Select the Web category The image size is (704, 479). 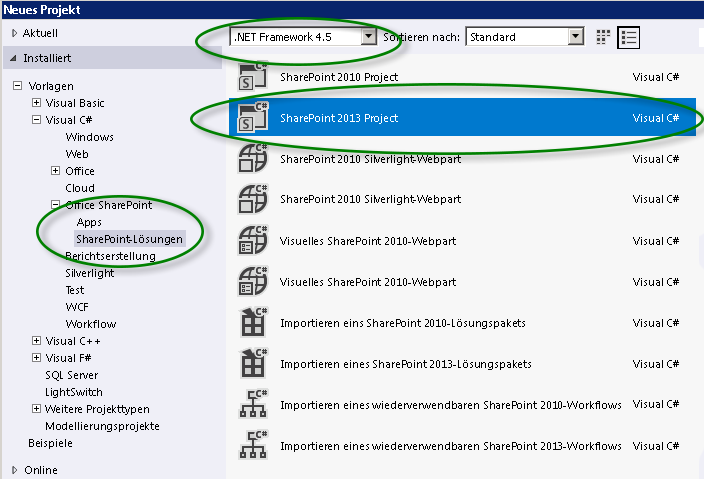77,154
